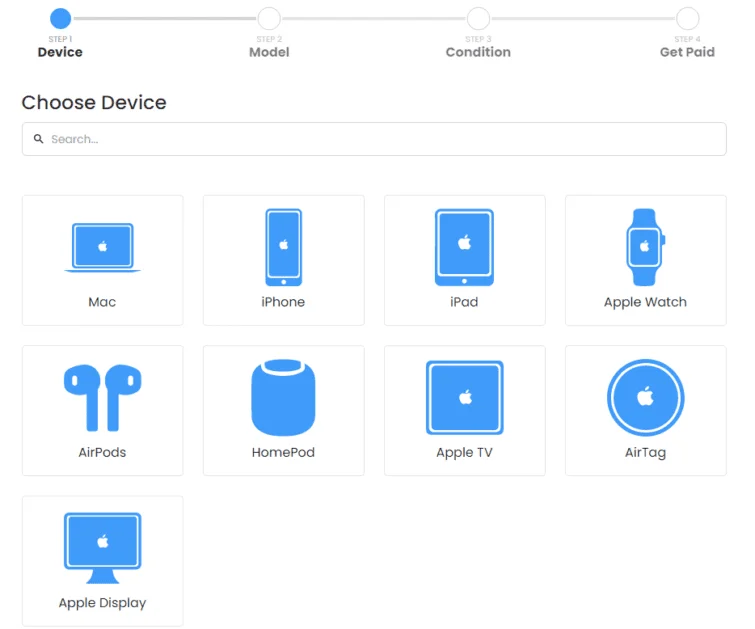Choose the iPhone device icon
The height and width of the screenshot is (629, 755).
[283, 247]
